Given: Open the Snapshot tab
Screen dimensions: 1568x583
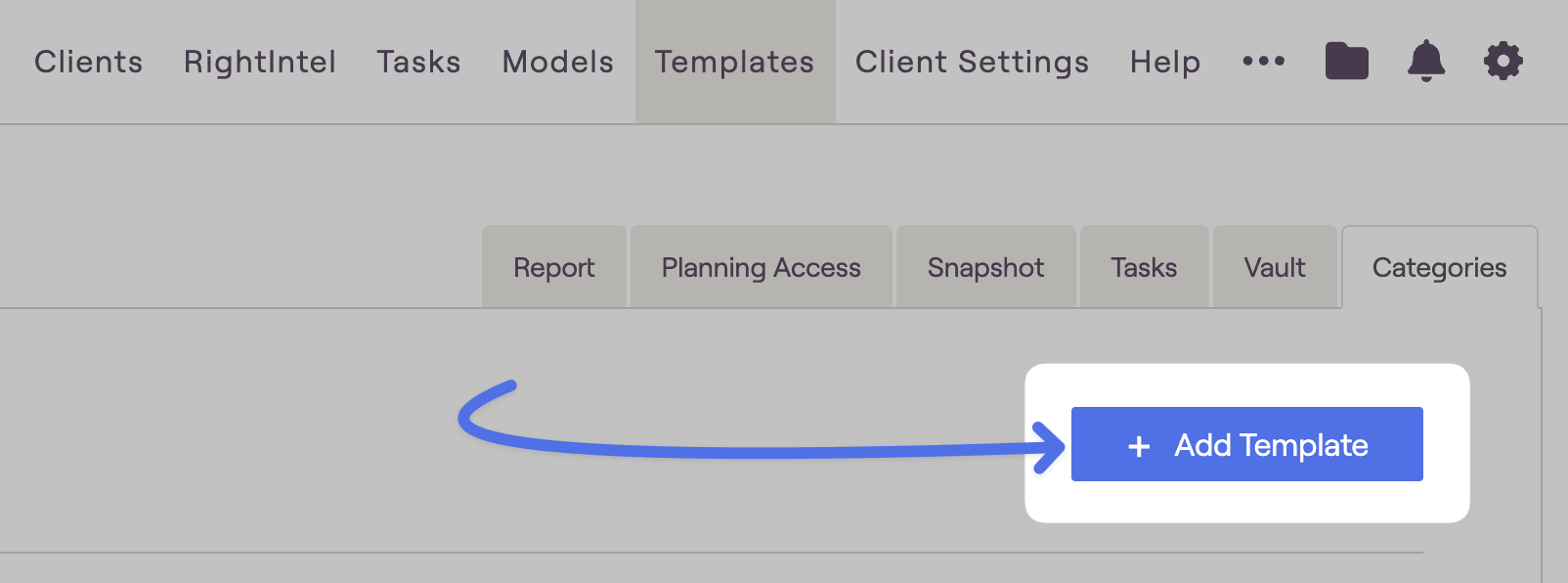Looking at the screenshot, I should point(986,267).
